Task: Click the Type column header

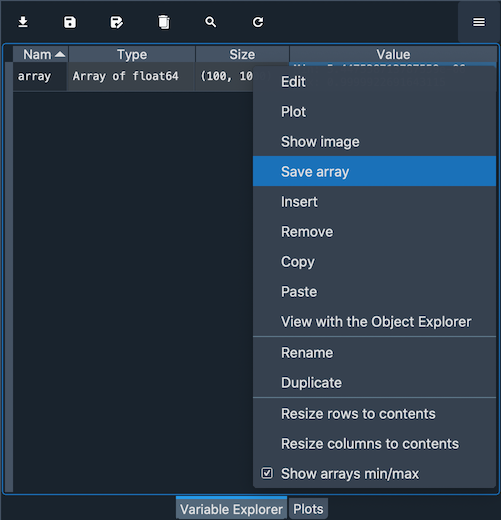Action: click(x=132, y=54)
